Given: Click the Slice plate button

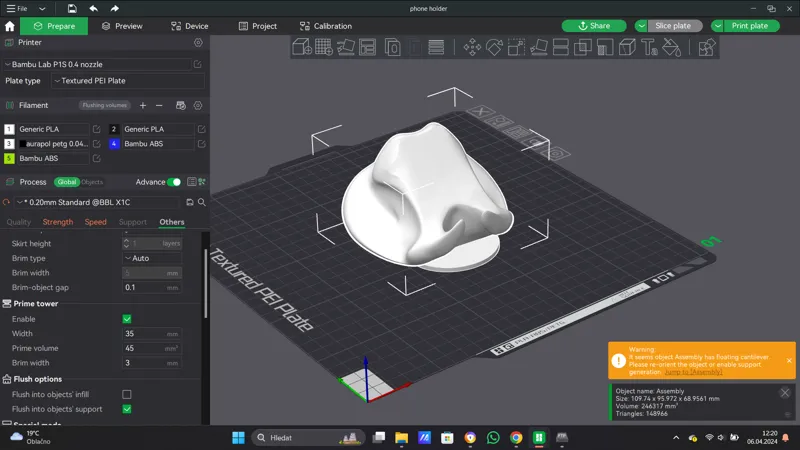Looking at the screenshot, I should point(673,26).
